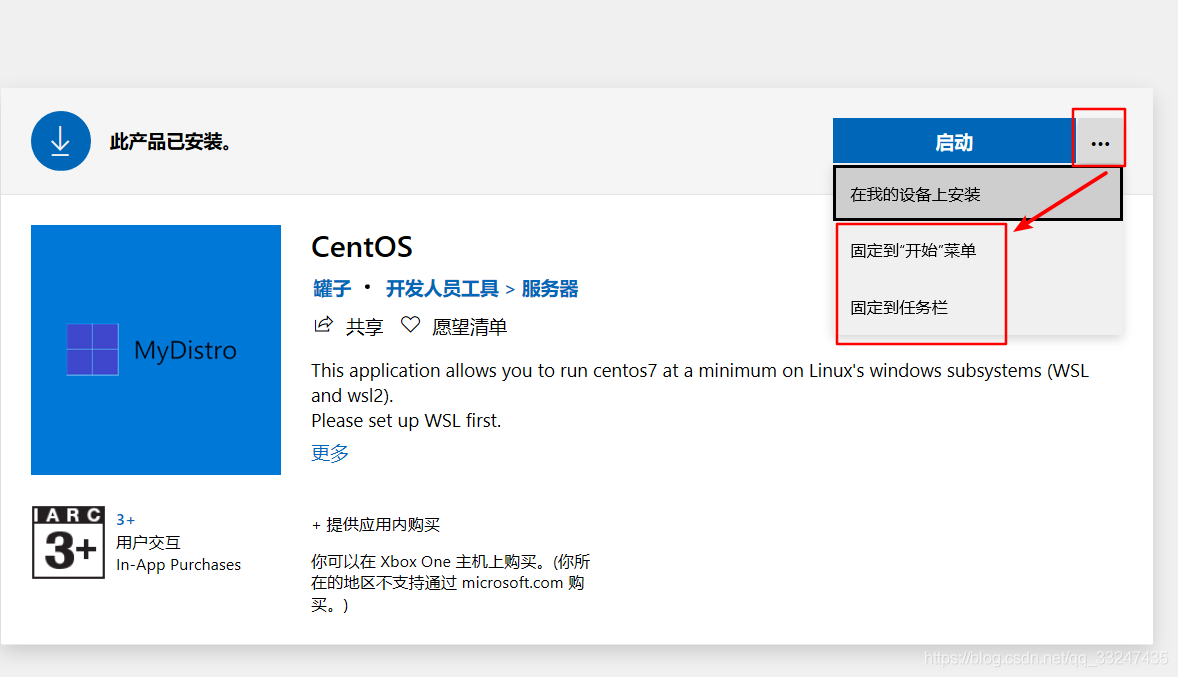
Task: Click the 此产品已安装。 status text
Action: coord(170,141)
